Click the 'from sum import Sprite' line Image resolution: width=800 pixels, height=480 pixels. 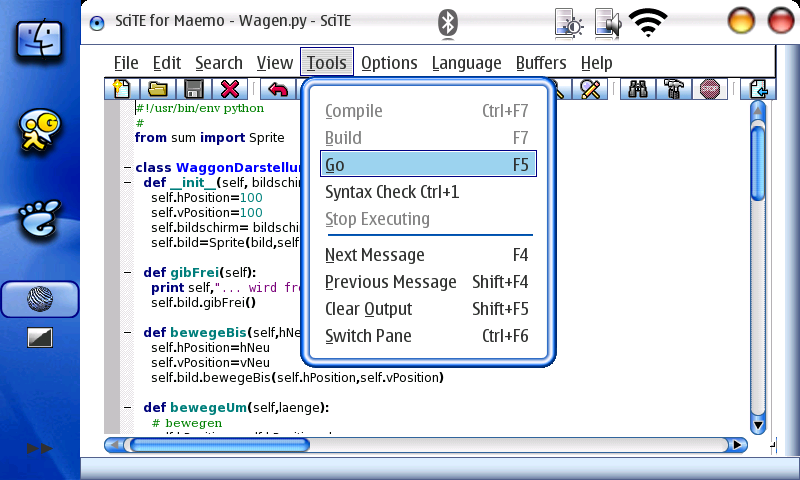(x=210, y=138)
